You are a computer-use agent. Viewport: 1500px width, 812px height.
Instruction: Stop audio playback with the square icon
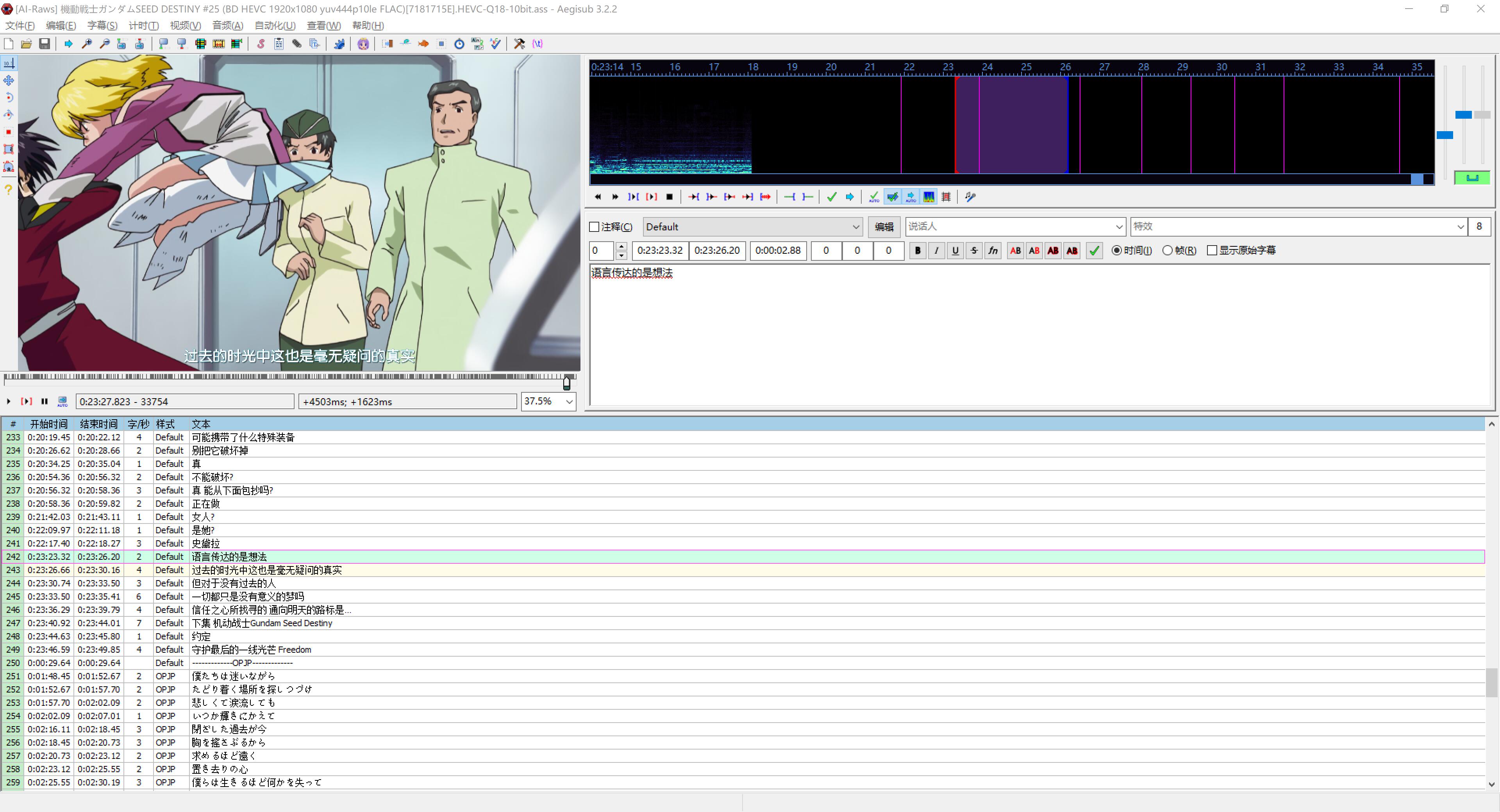click(670, 197)
